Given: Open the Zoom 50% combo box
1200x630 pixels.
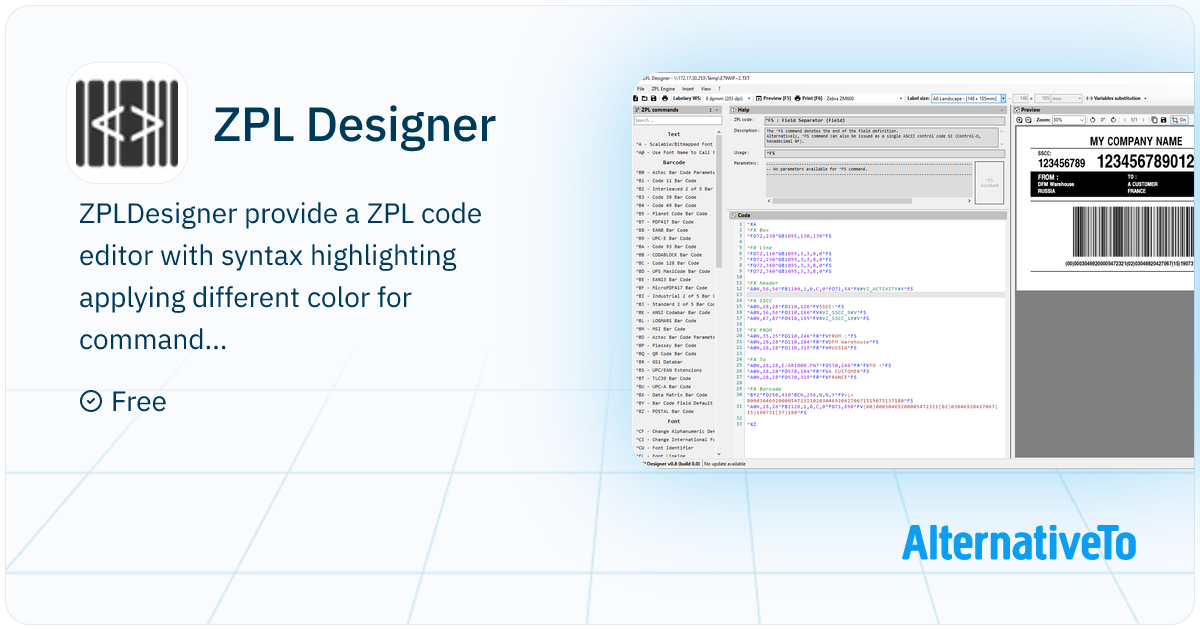Looking at the screenshot, I should click(1068, 120).
